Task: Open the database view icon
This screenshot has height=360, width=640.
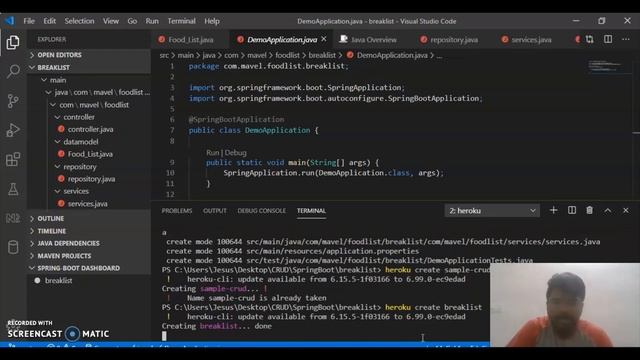Action: pyautogui.click(x=13, y=247)
